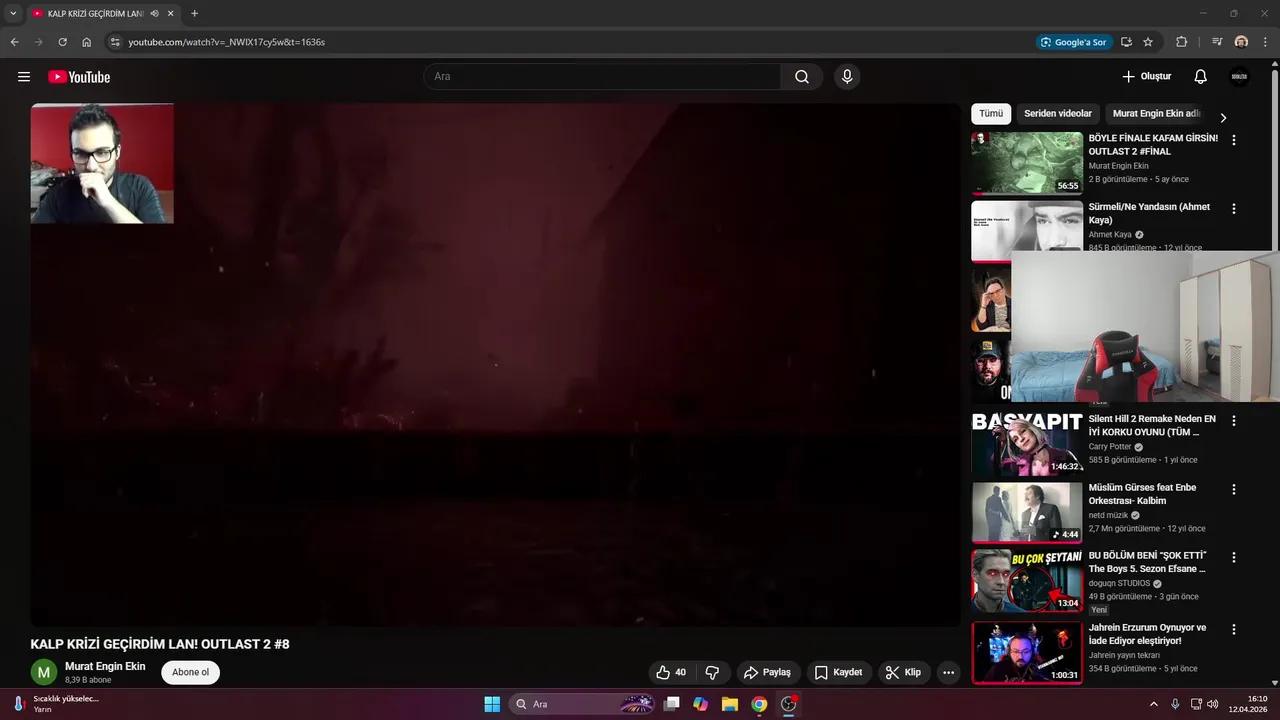
Task: Close the KALP KRİZİ YouTube tab
Action: (171, 13)
